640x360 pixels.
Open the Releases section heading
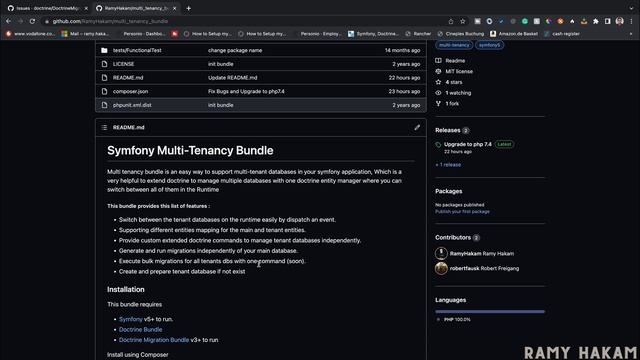pyautogui.click(x=448, y=130)
